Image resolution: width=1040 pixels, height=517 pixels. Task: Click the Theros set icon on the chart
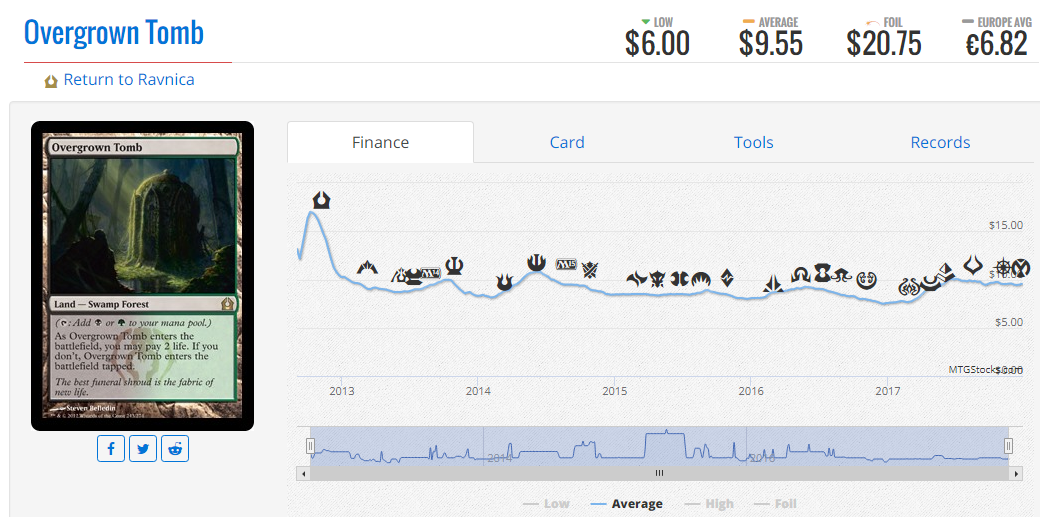454,266
